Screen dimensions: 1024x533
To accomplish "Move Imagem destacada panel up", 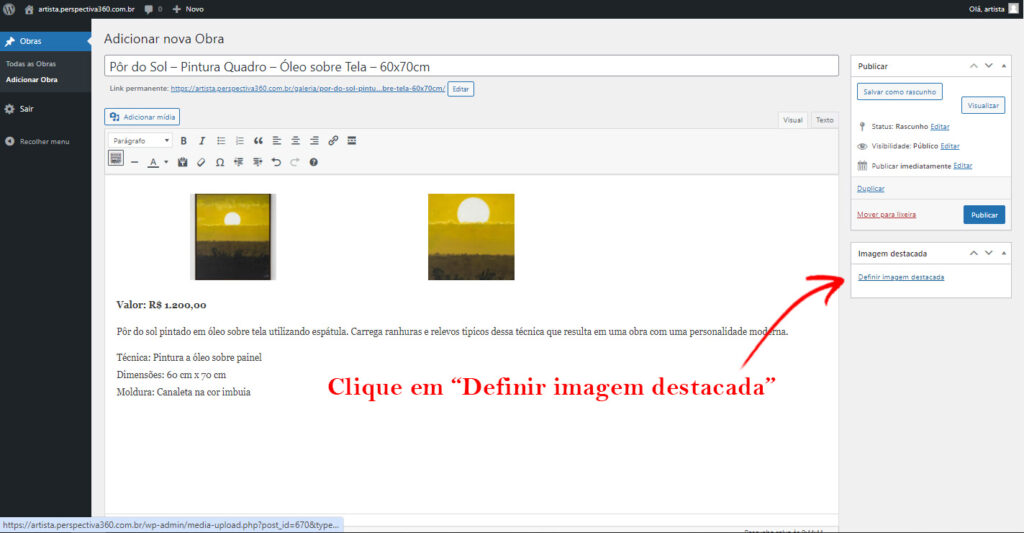I will click(973, 253).
